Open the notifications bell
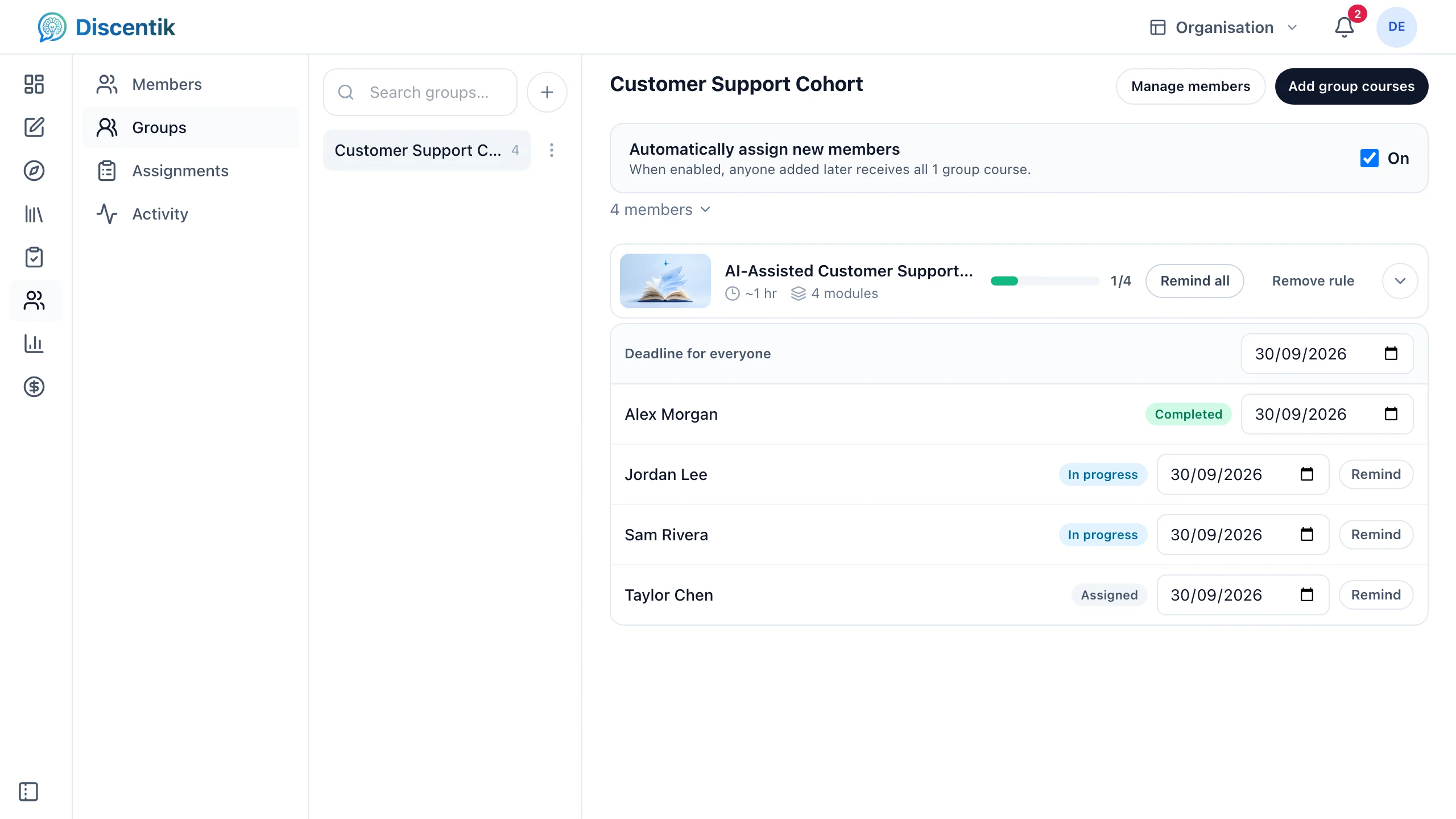 1345,27
